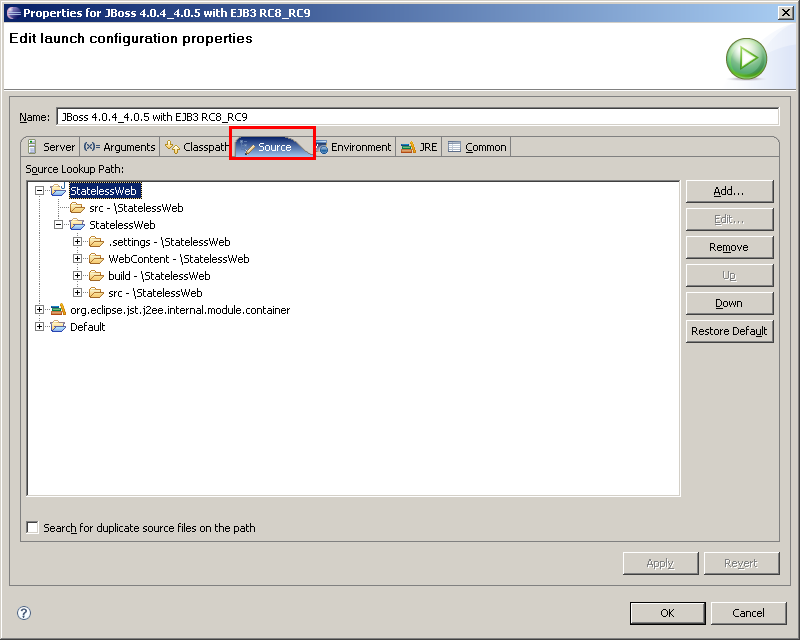Enable search for duplicate source files checkbox
The image size is (800, 640).
32,527
